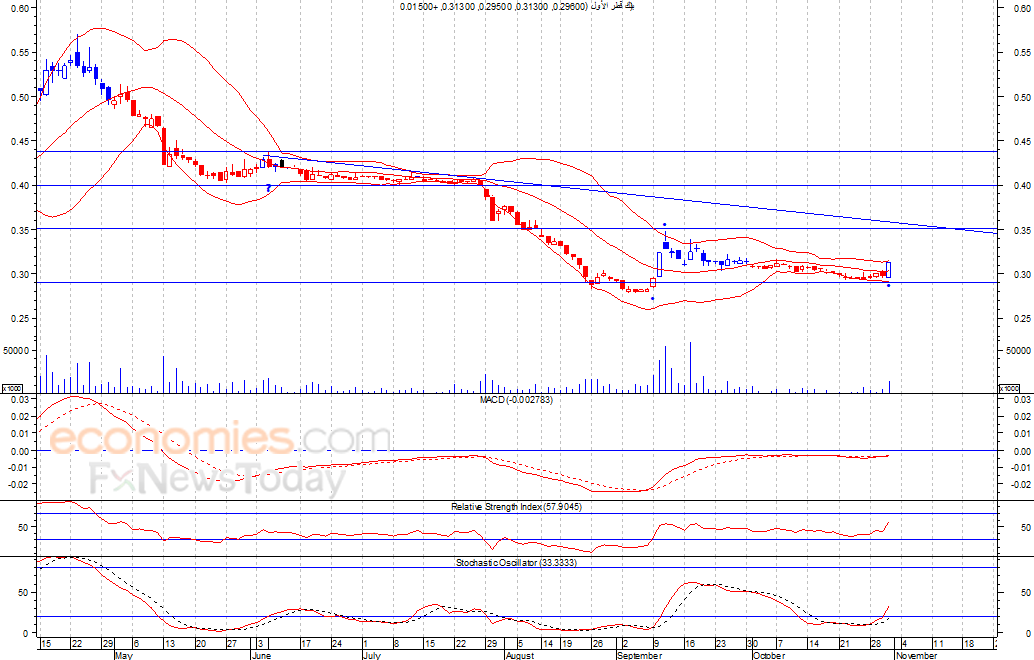Click the -0.02 value on right MACD axis

[1021, 485]
